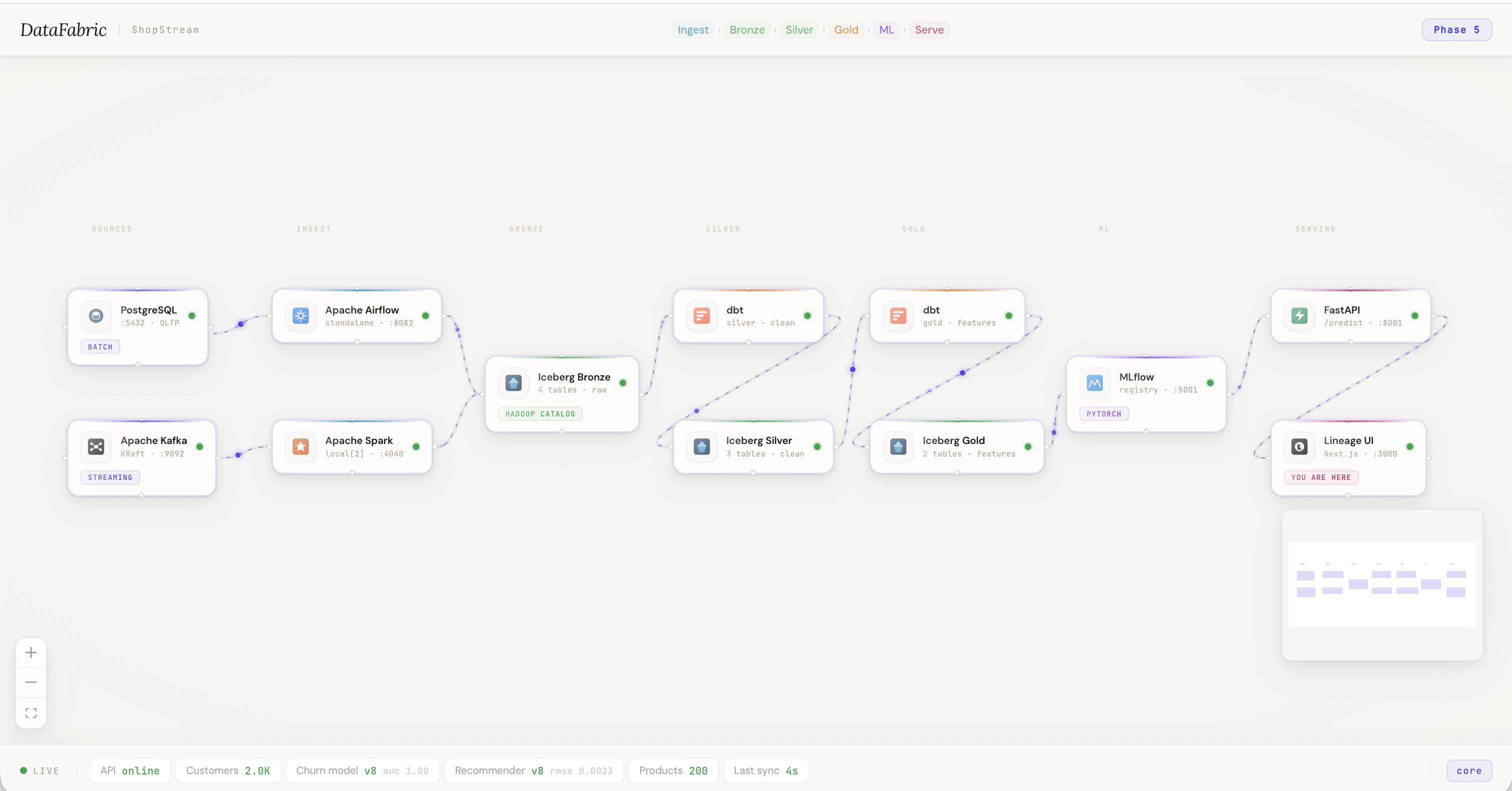This screenshot has height=791, width=1512.
Task: Zoom in with the plus button
Action: 31,652
